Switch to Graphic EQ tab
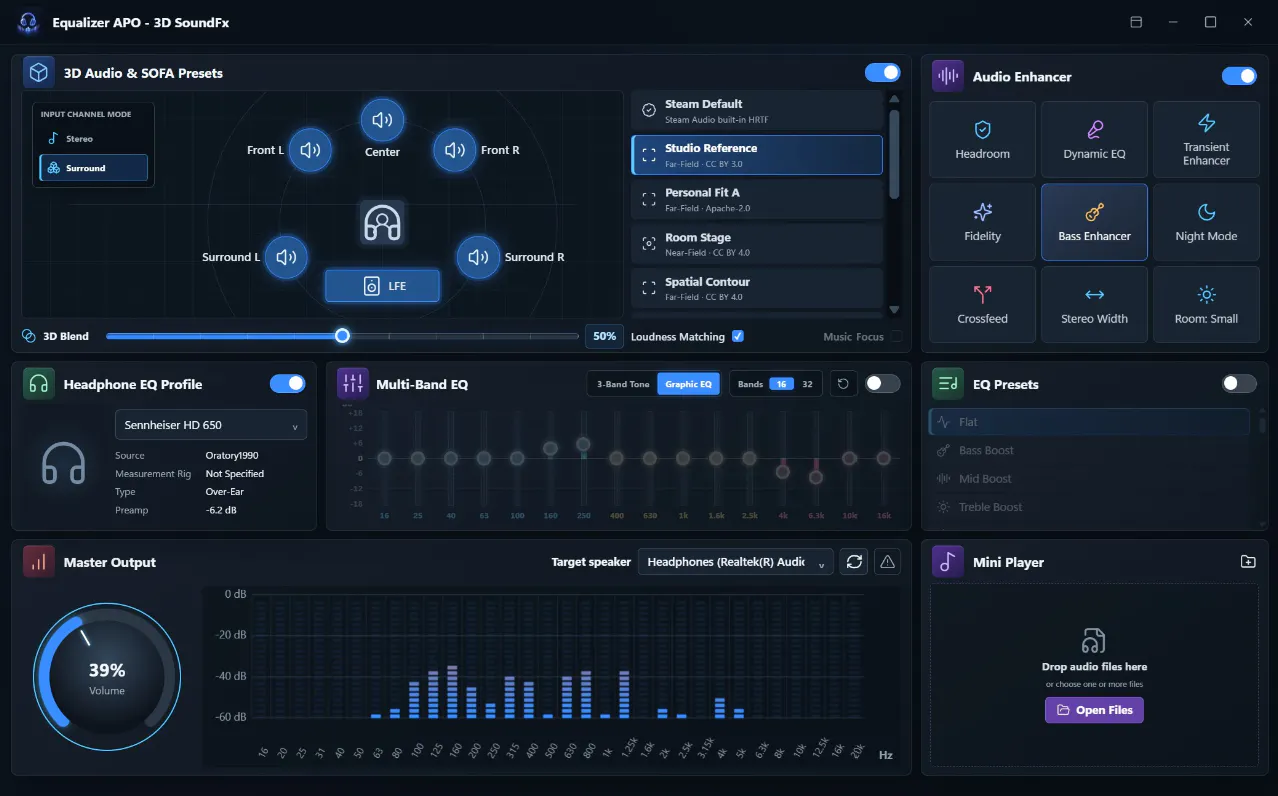 pyautogui.click(x=688, y=384)
